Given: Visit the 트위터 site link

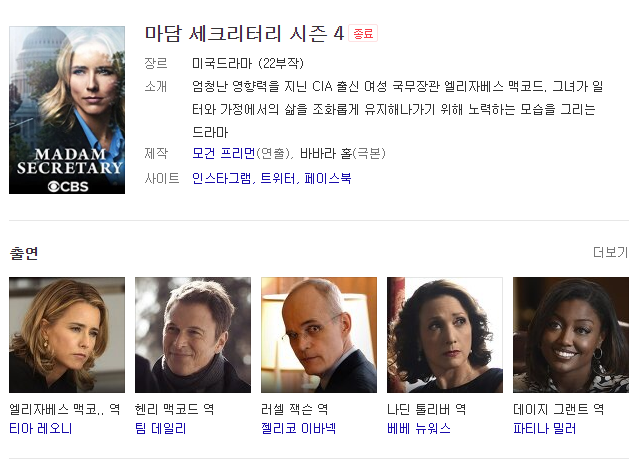Looking at the screenshot, I should (x=278, y=179).
